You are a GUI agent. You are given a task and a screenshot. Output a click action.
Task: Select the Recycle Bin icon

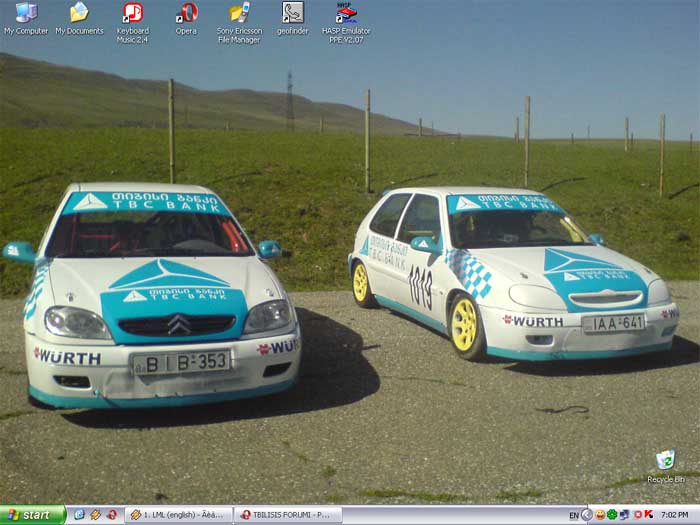(666, 466)
